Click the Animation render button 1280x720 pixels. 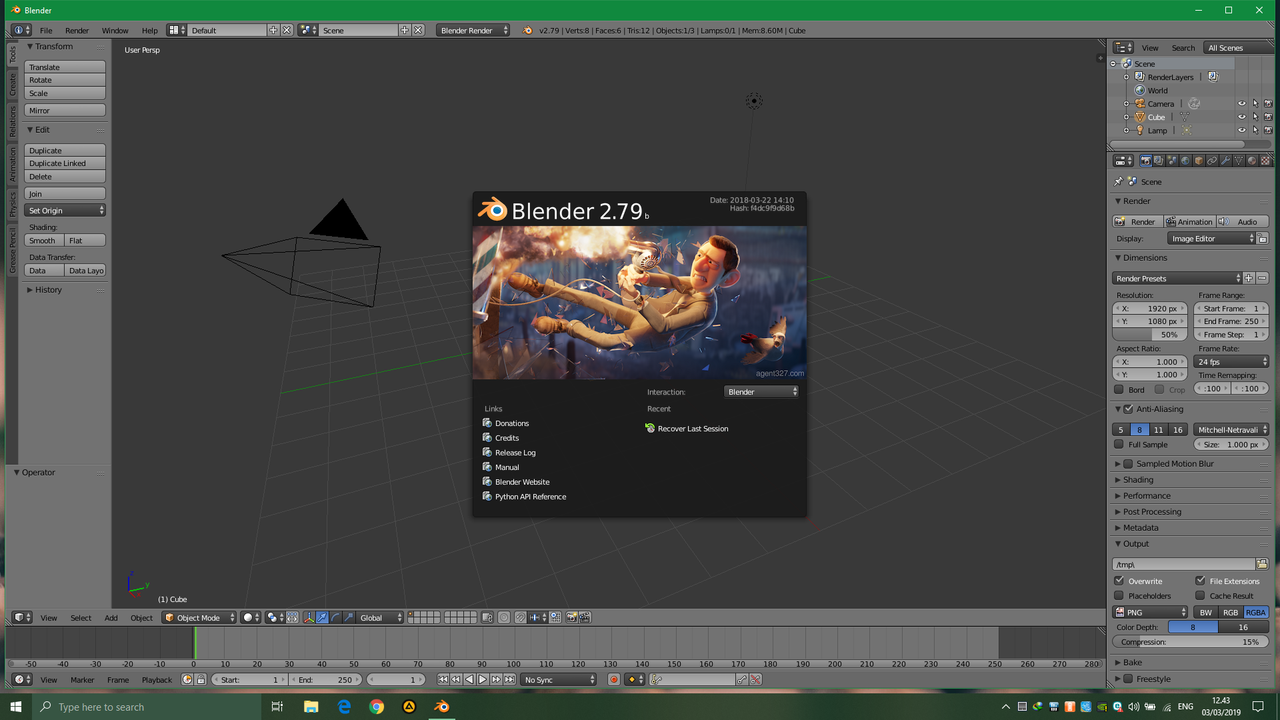click(1189, 222)
